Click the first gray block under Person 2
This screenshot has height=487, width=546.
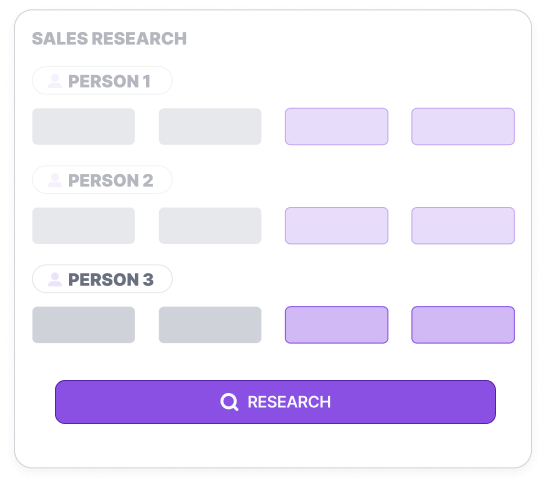coord(84,226)
